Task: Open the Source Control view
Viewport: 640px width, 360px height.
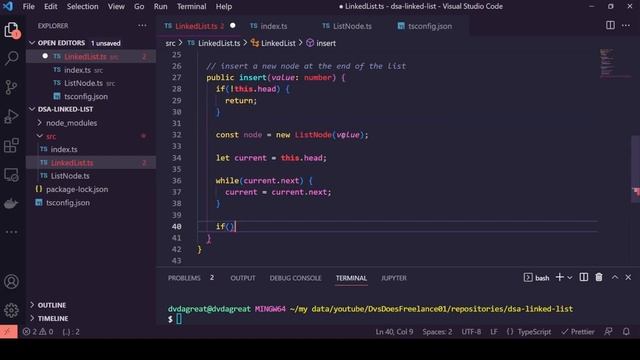Action: coord(11,87)
